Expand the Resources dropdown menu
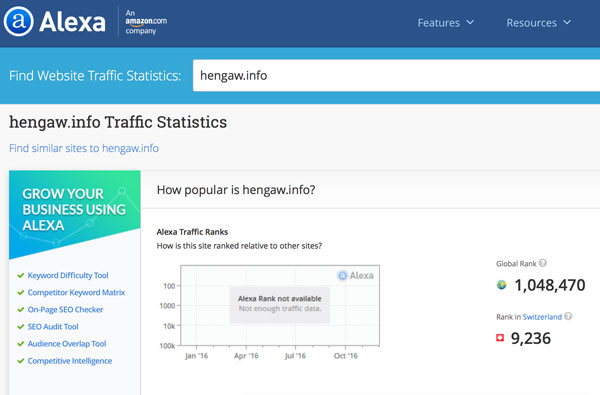Viewport: 600px width, 395px height. click(x=538, y=23)
